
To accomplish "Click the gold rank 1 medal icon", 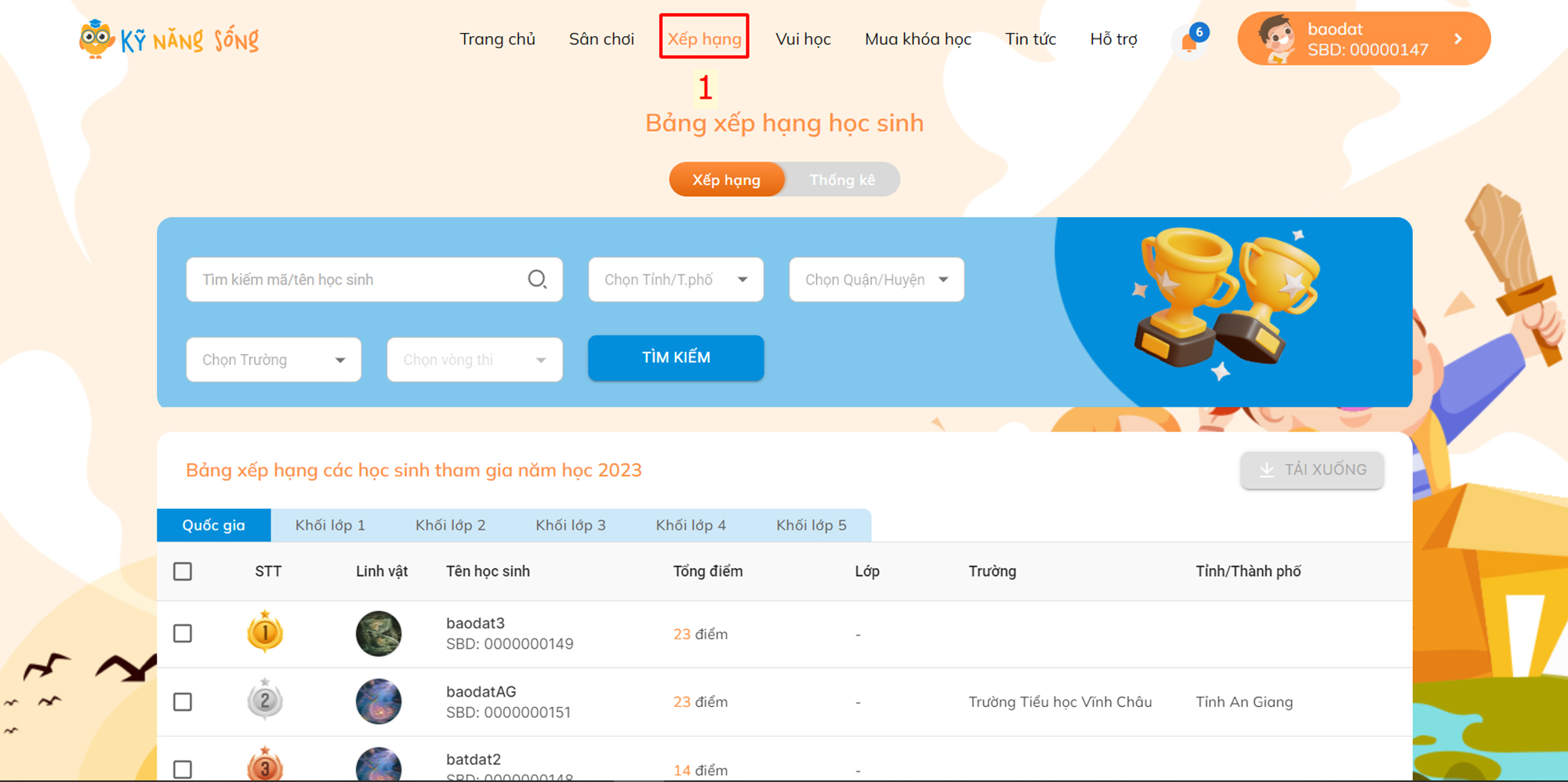I will [x=265, y=632].
